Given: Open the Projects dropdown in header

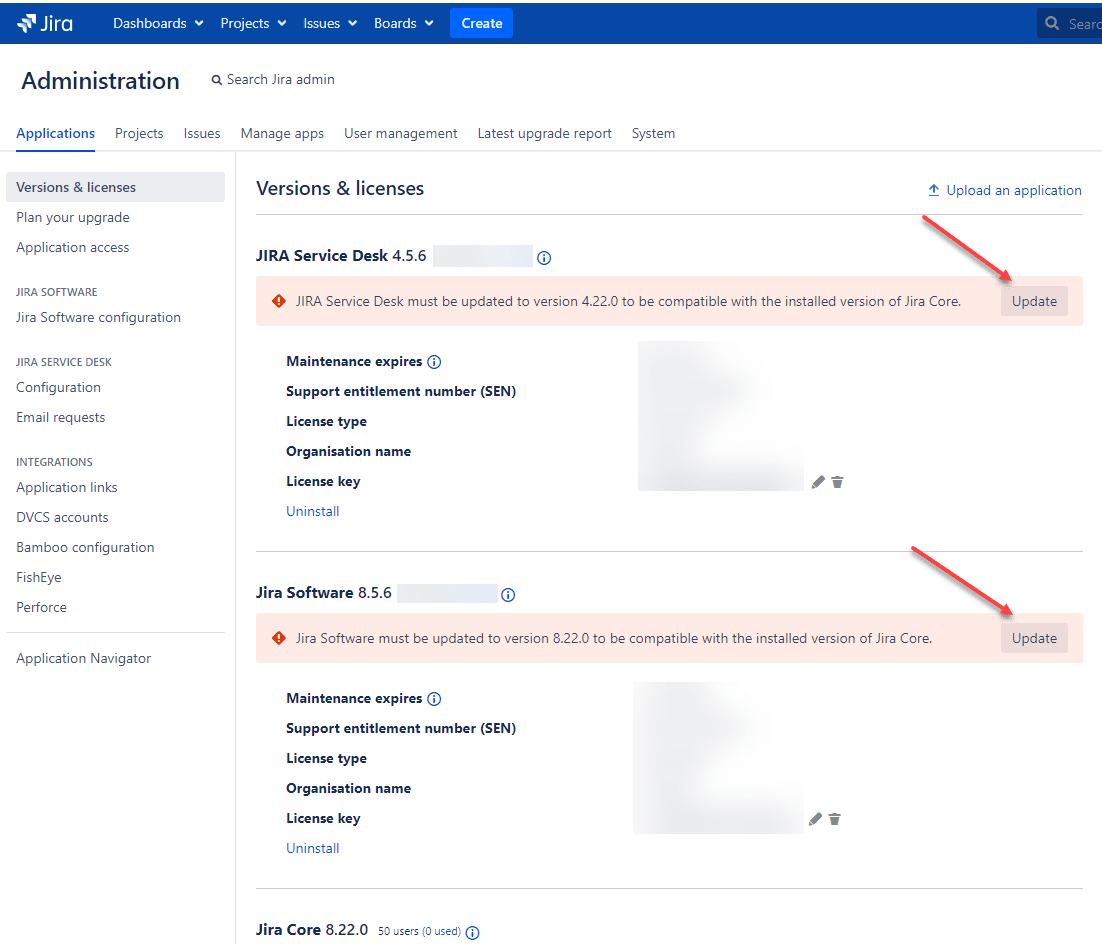Looking at the screenshot, I should point(253,23).
